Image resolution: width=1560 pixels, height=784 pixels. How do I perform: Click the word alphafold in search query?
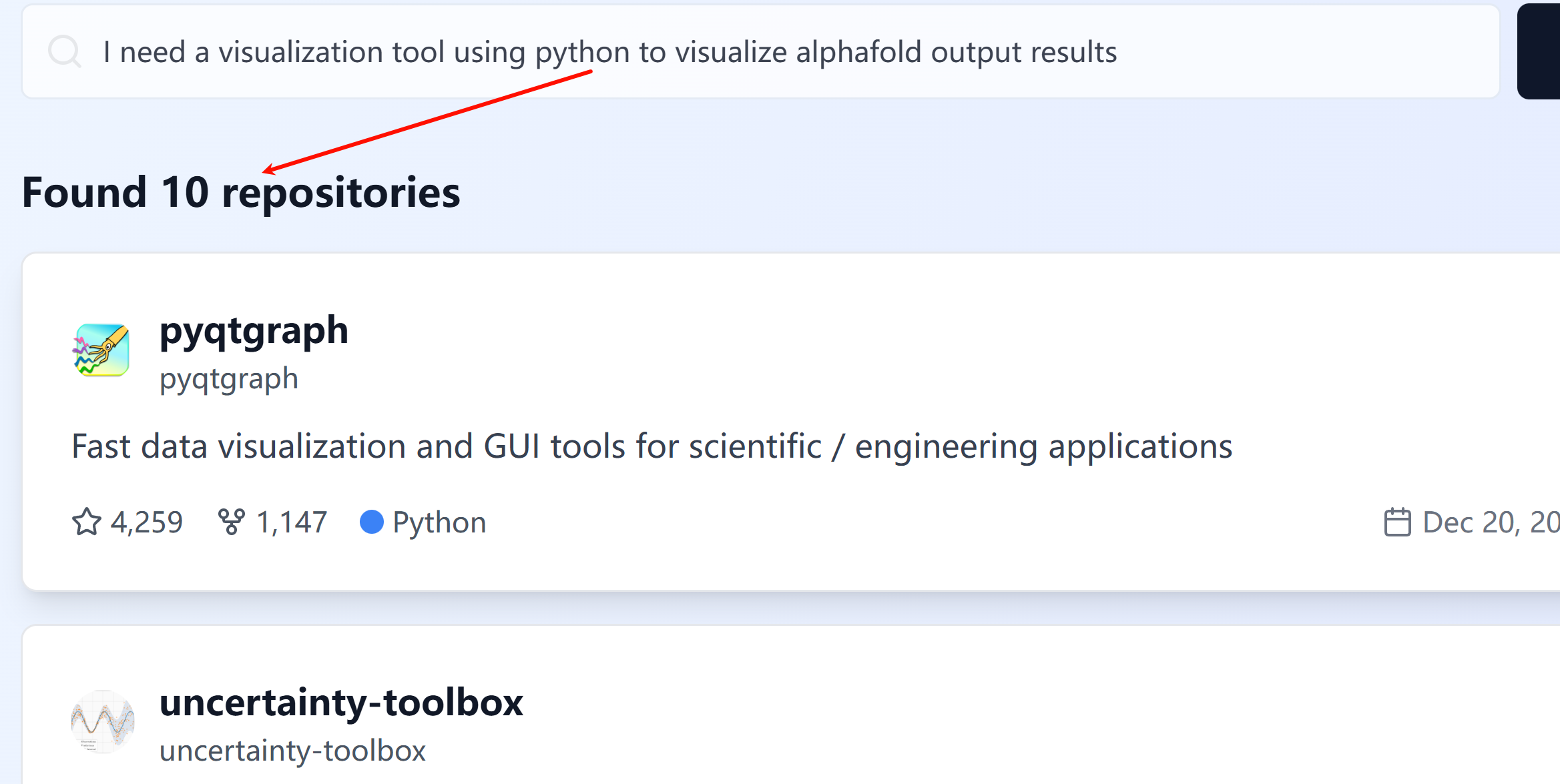coord(858,52)
